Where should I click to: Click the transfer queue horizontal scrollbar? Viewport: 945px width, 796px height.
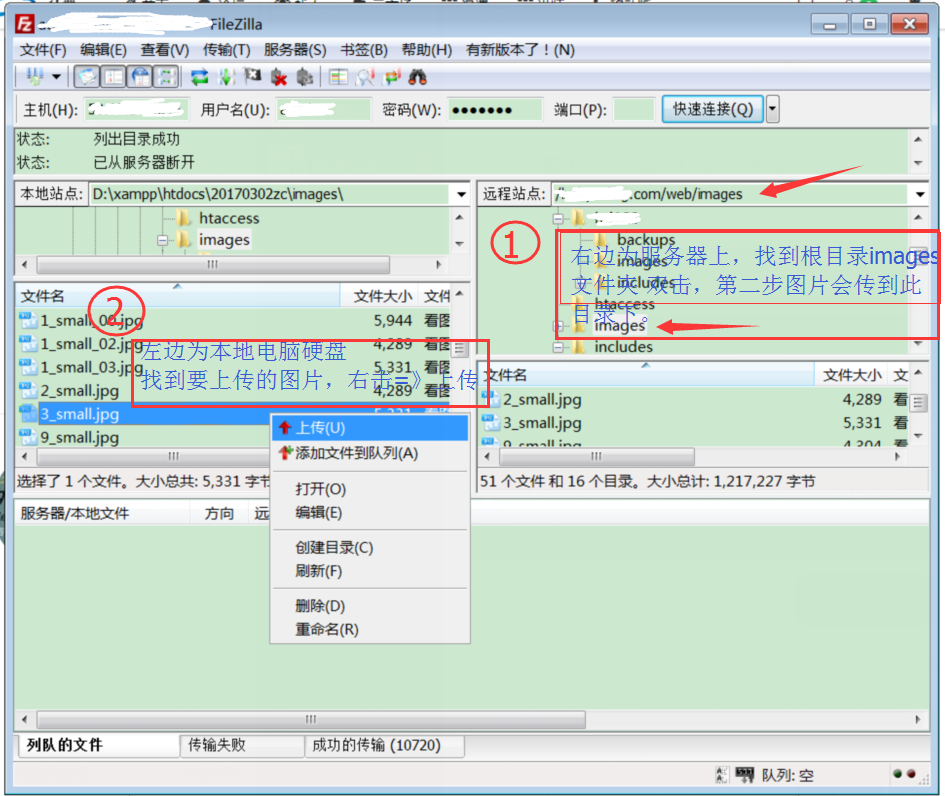coord(310,720)
